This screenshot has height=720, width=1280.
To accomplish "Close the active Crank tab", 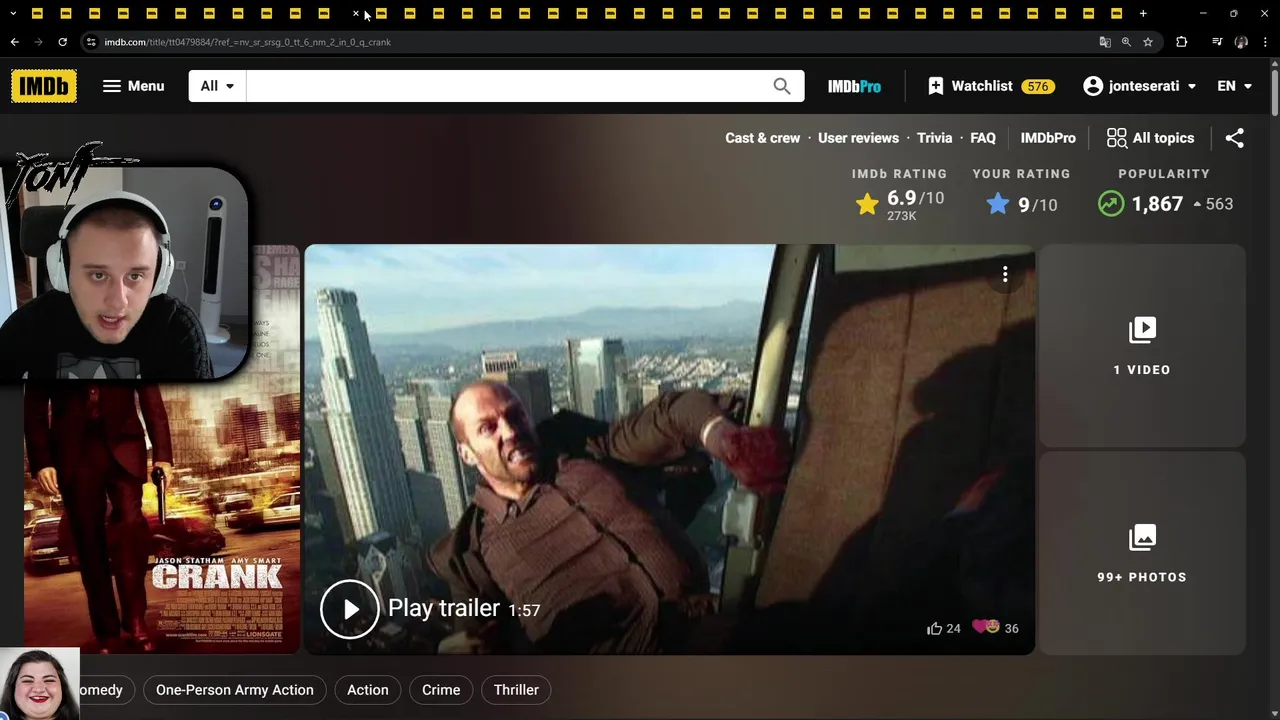I will (x=355, y=13).
